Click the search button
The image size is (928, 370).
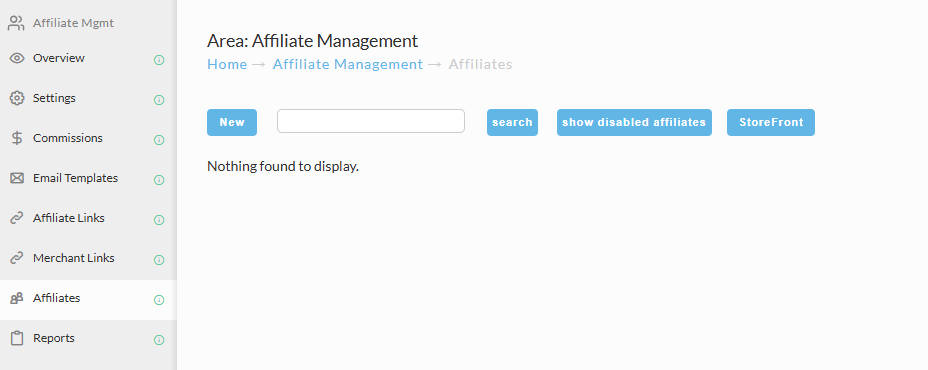(513, 123)
